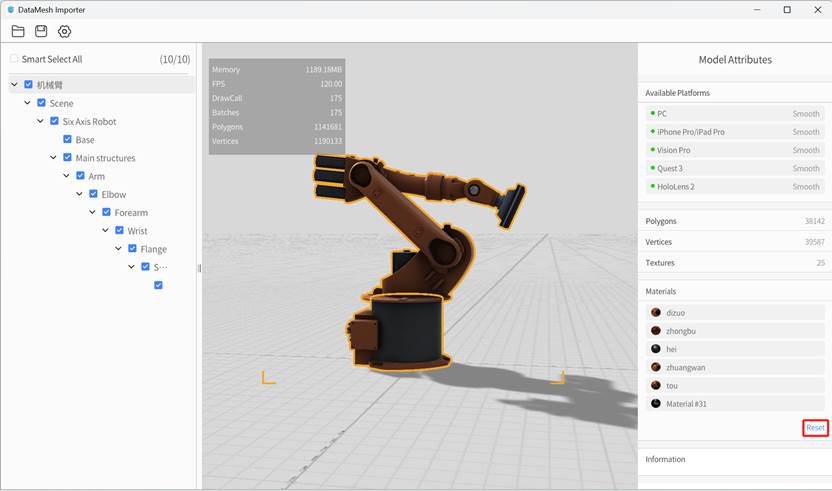Viewport: 832px width, 491px height.
Task: Select the iPhone Pro/iPad Pro platform row
Action: point(735,132)
